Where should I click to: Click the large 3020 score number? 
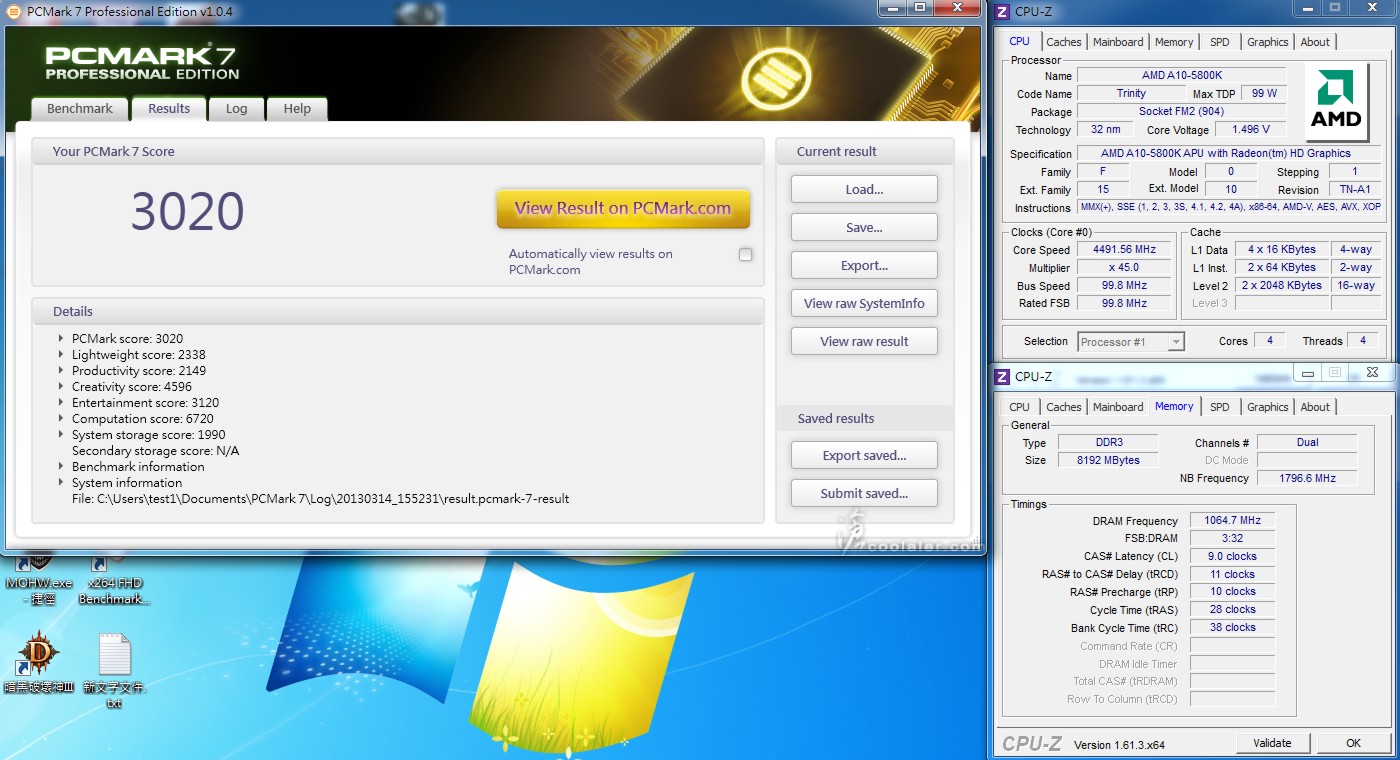[188, 211]
